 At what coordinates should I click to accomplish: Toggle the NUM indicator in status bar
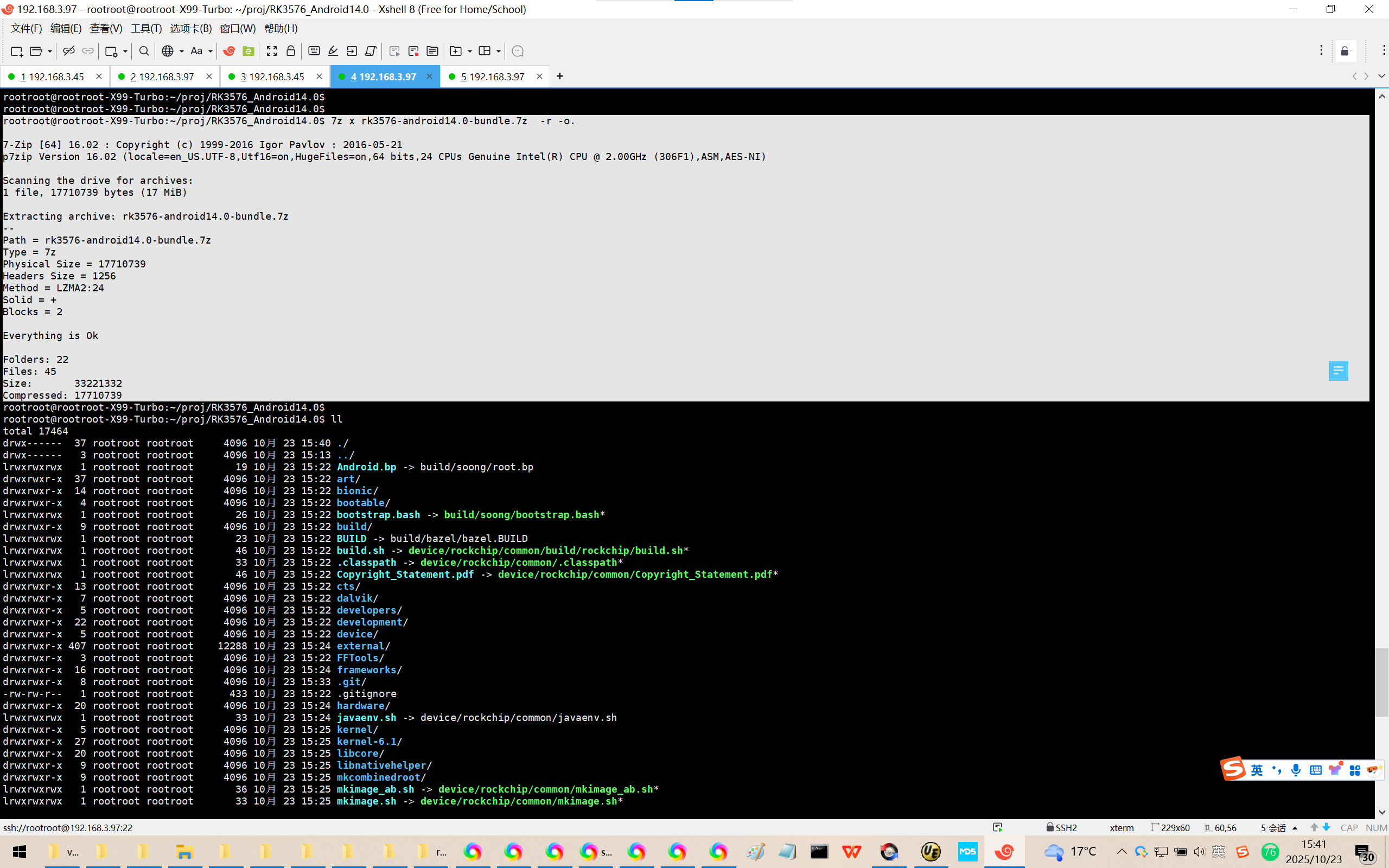[x=1376, y=828]
